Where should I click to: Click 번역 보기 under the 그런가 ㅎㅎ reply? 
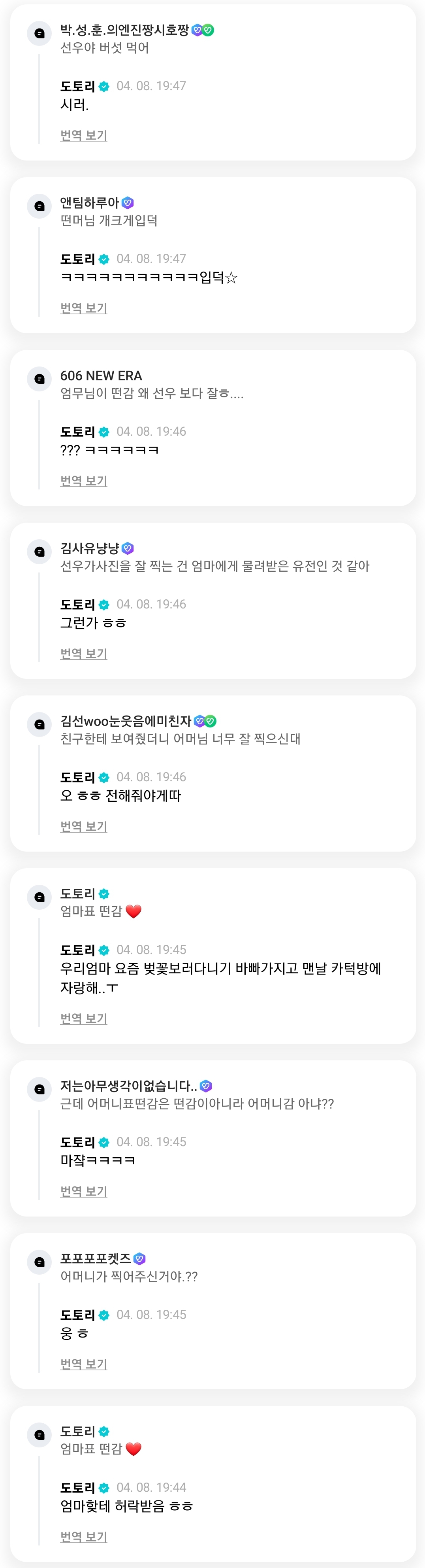pyautogui.click(x=83, y=654)
